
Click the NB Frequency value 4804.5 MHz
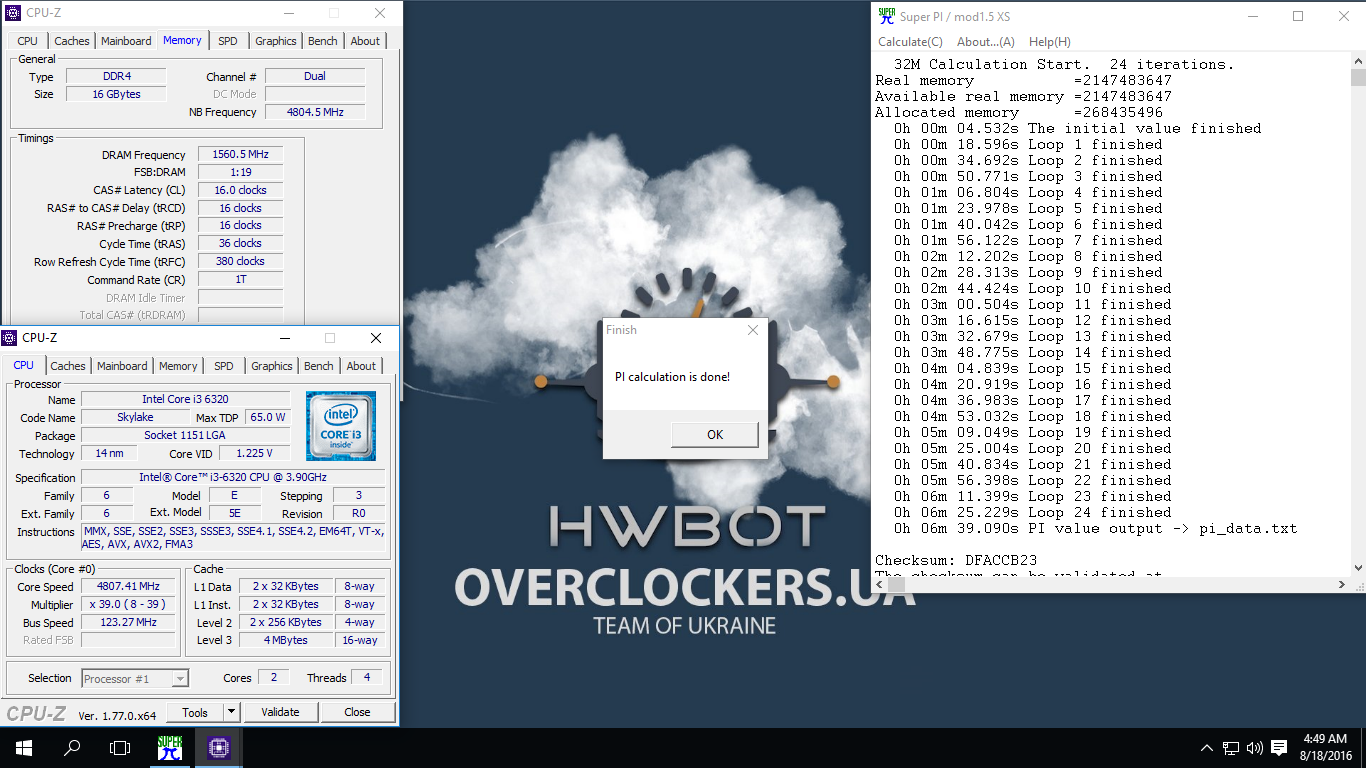(315, 112)
